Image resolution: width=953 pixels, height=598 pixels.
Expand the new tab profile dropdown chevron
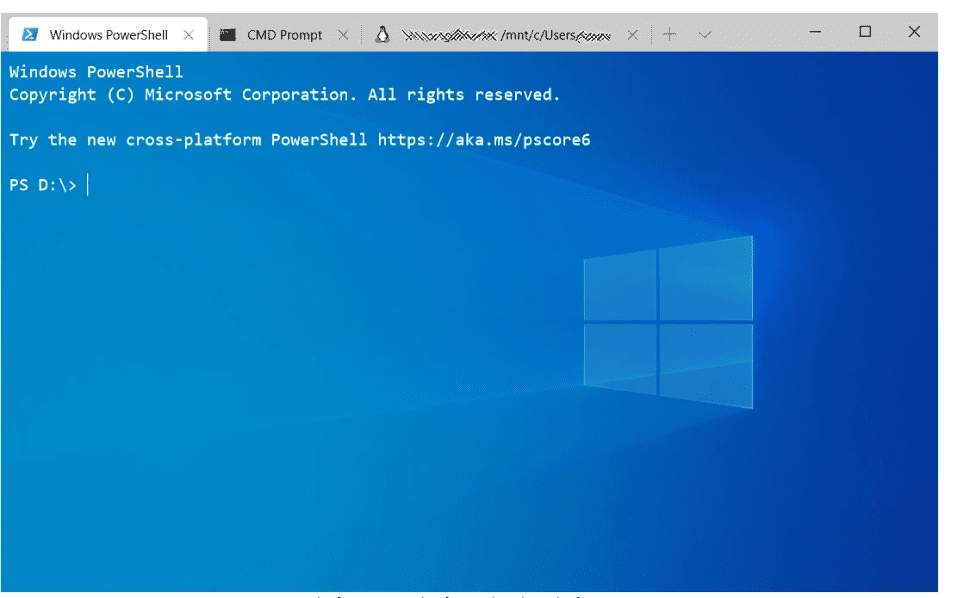click(x=704, y=35)
